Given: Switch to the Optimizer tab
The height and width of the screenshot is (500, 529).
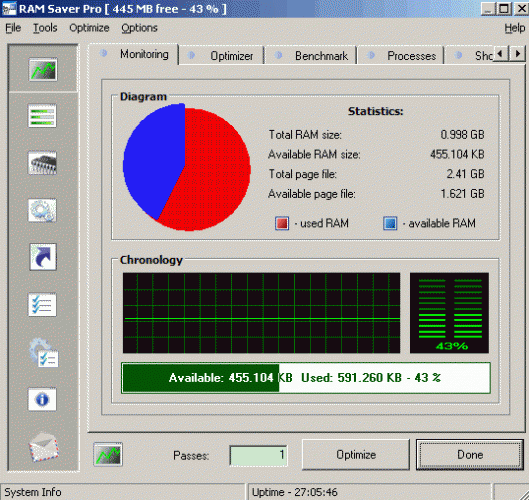Looking at the screenshot, I should coord(221,56).
